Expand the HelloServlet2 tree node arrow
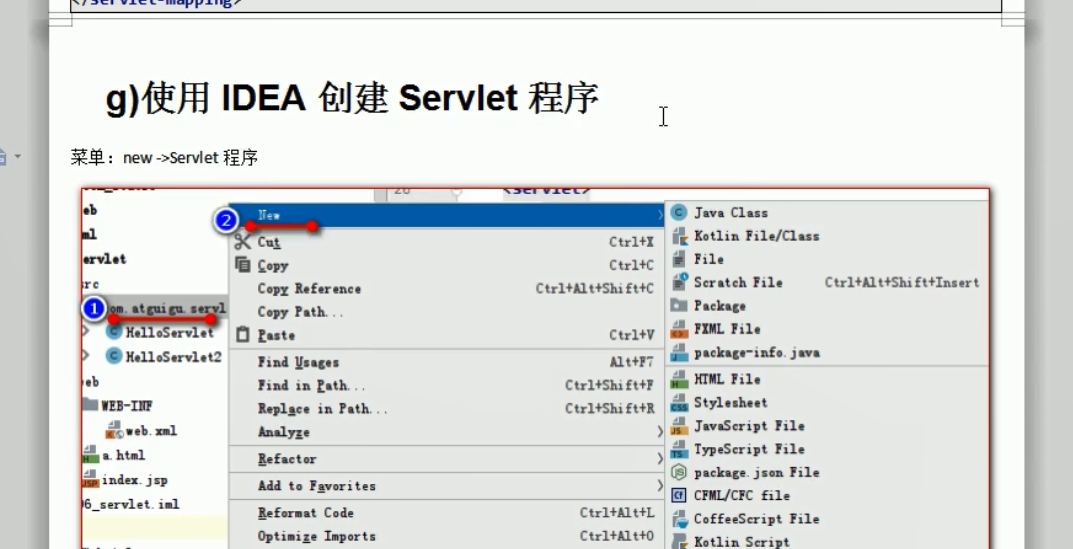 pyautogui.click(x=86, y=356)
